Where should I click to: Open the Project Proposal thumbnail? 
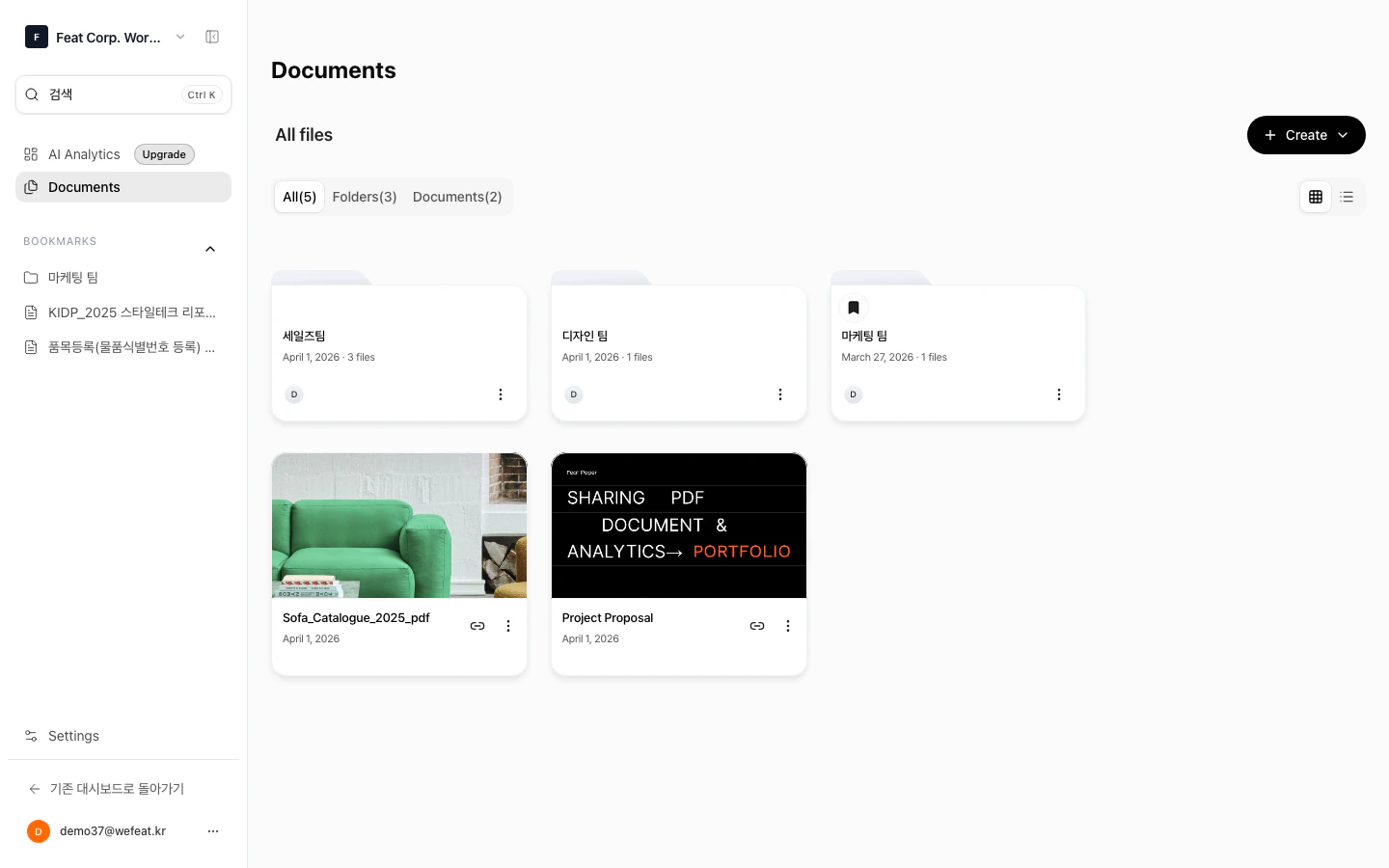[679, 526]
